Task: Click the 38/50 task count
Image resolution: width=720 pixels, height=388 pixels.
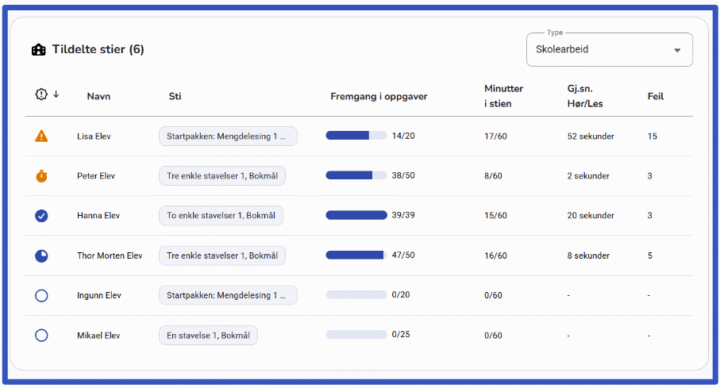Action: pos(403,175)
